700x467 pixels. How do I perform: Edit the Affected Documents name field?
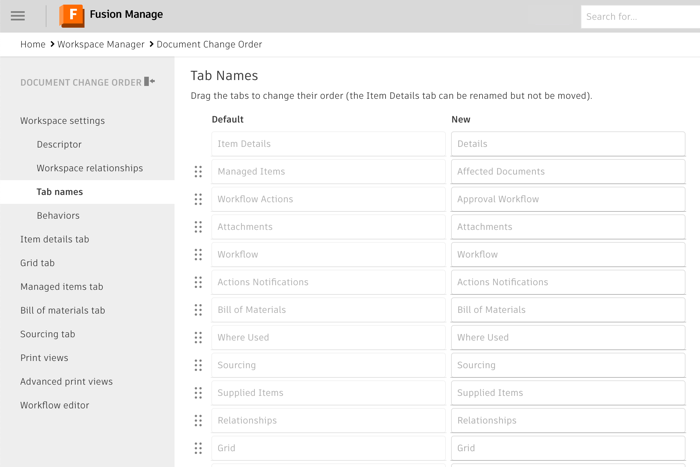tap(568, 171)
